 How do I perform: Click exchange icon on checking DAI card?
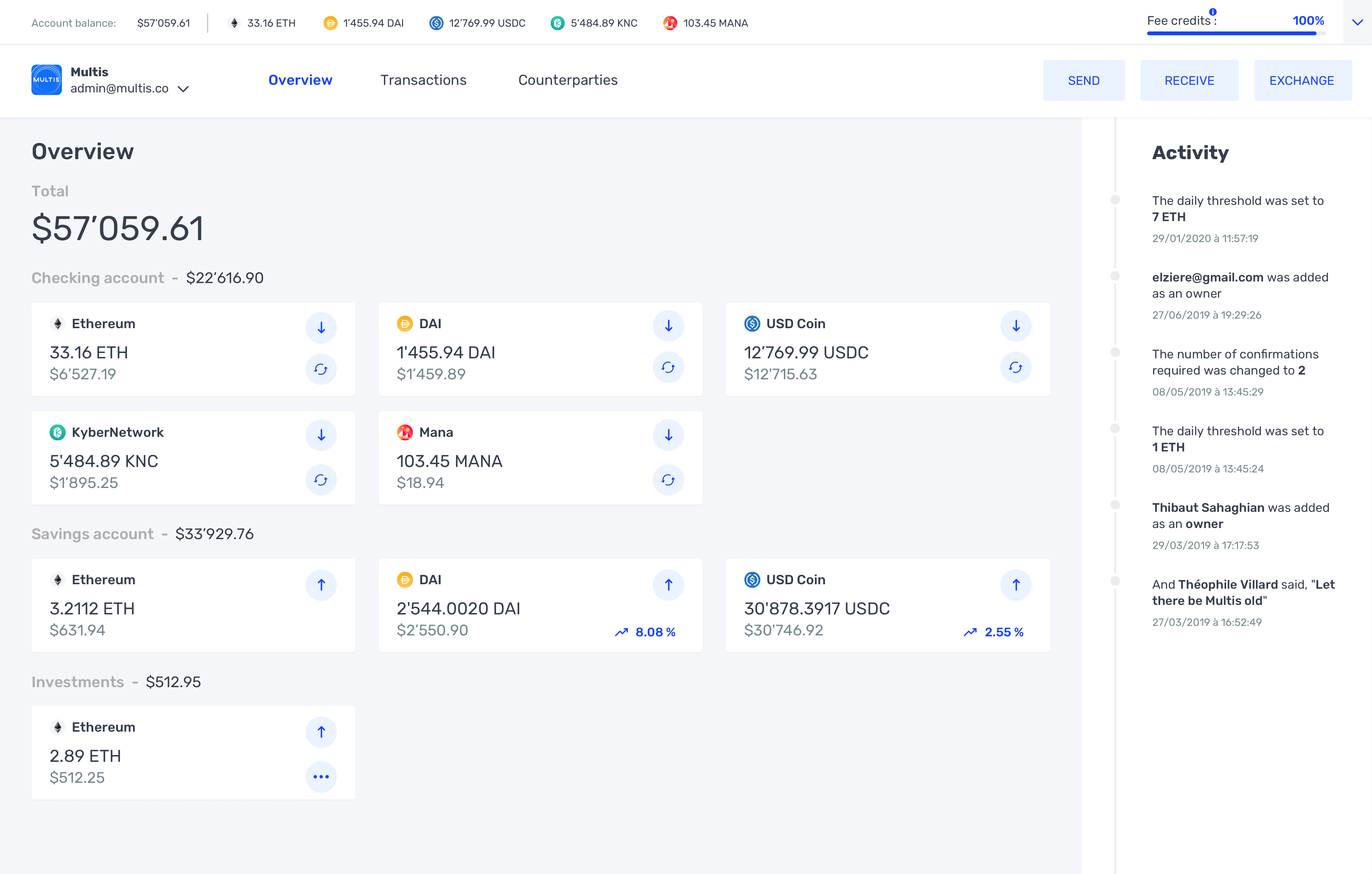(x=668, y=368)
